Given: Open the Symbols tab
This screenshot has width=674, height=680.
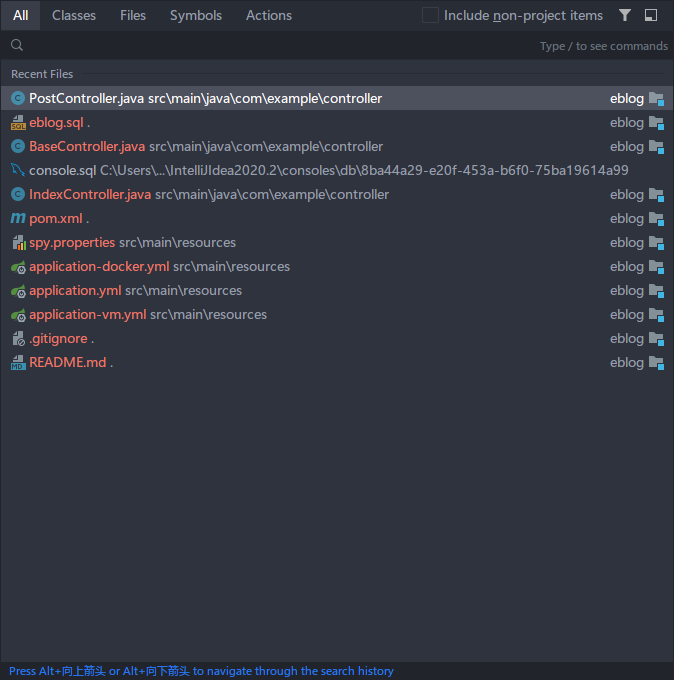Looking at the screenshot, I should click(x=196, y=15).
